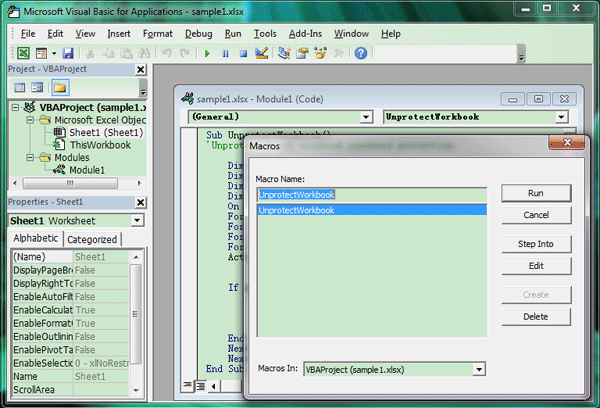Click the Paste toolbar icon
Viewport: 600px width, 408px height.
click(x=126, y=53)
